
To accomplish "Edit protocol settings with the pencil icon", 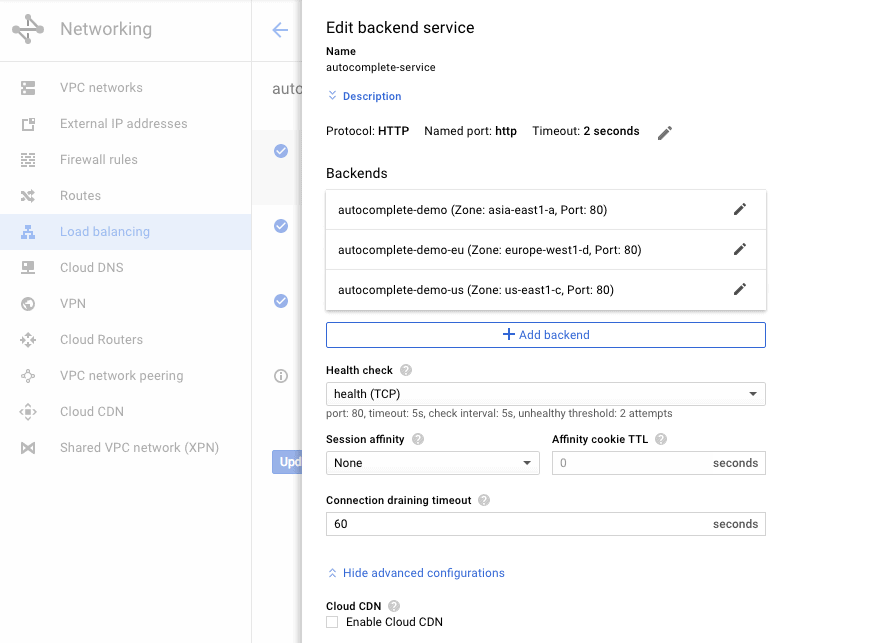I will [664, 132].
